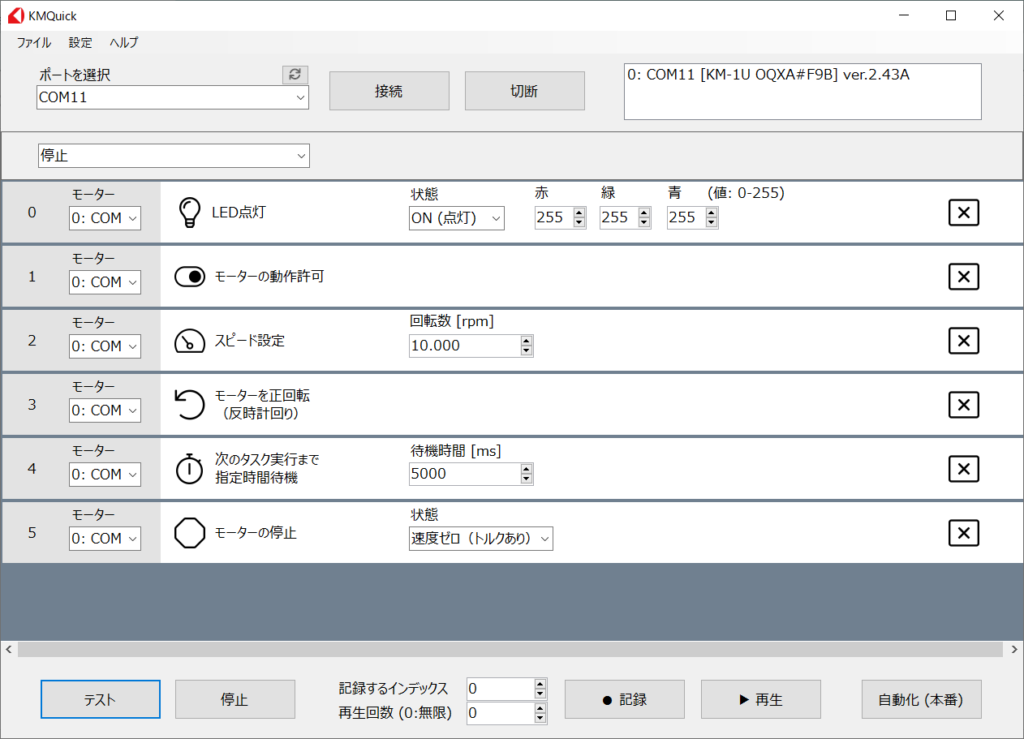
Task: Open motor dropdown in row 5
Action: (105, 539)
